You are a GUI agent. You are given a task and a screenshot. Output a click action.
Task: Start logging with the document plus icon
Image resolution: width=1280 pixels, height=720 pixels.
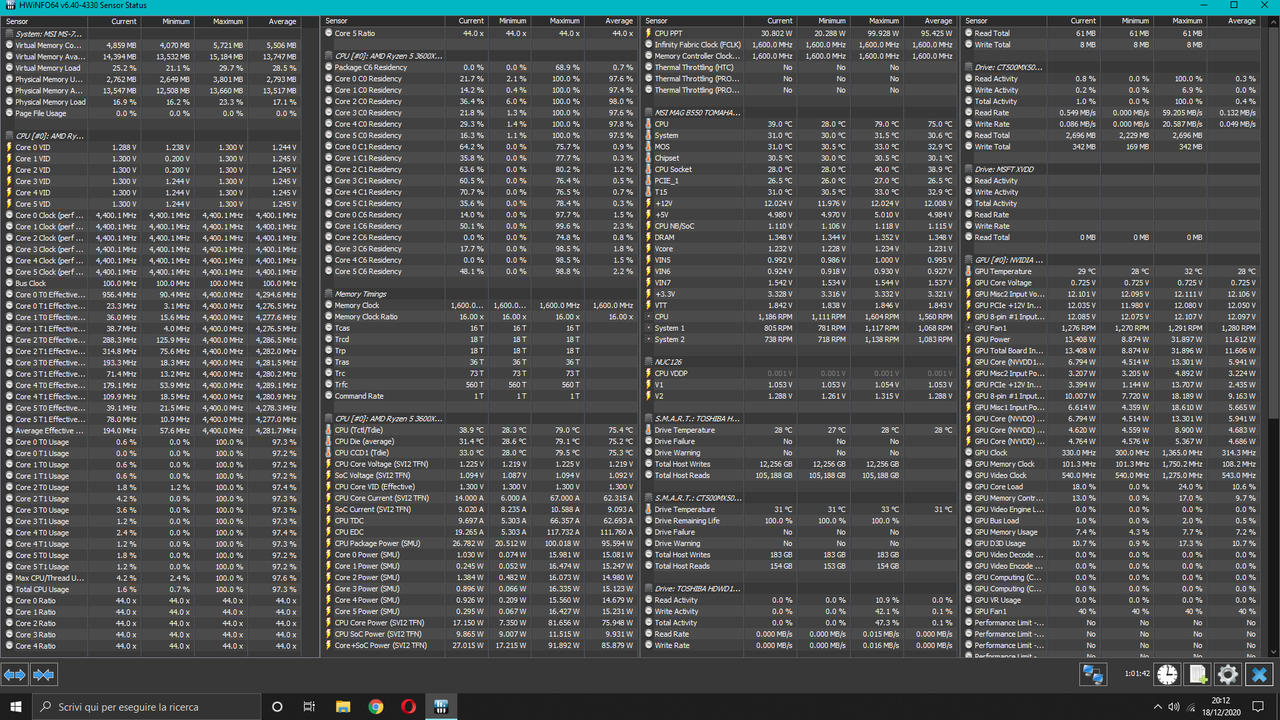tap(1198, 675)
